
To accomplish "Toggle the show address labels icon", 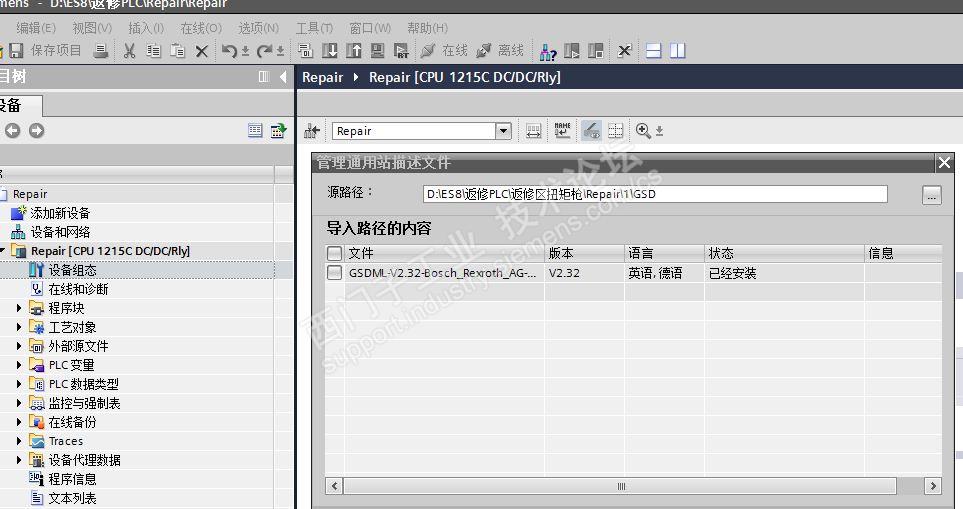I will click(591, 130).
